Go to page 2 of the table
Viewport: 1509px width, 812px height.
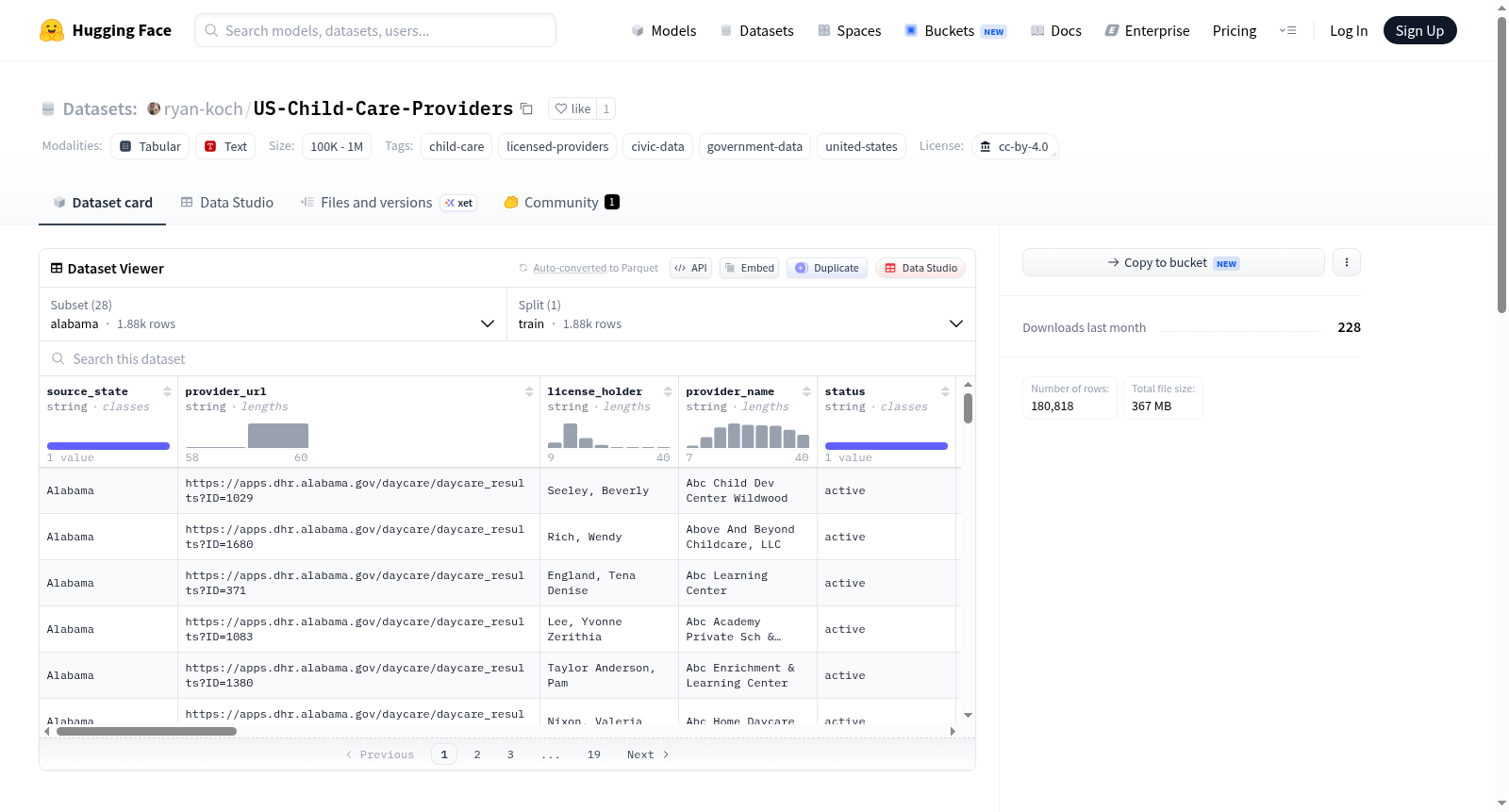point(477,754)
